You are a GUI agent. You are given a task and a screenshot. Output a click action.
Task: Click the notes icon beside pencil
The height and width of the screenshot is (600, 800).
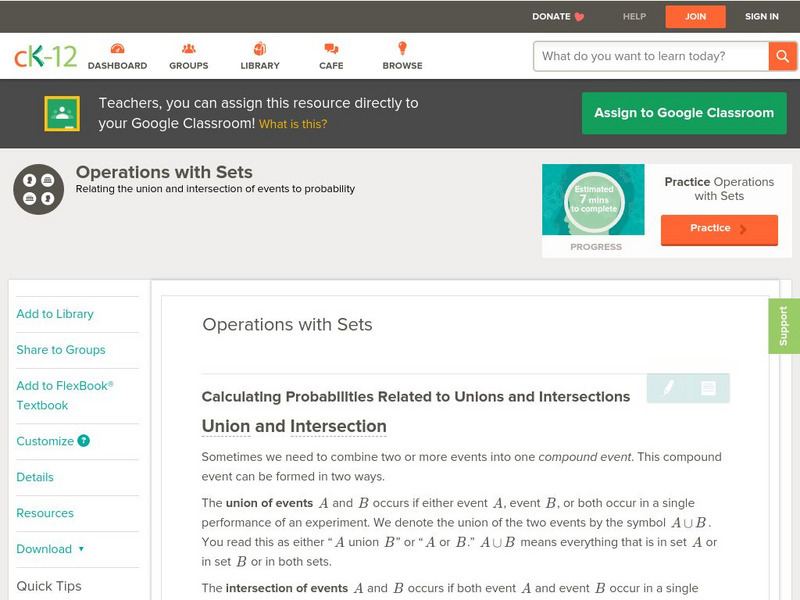click(708, 388)
